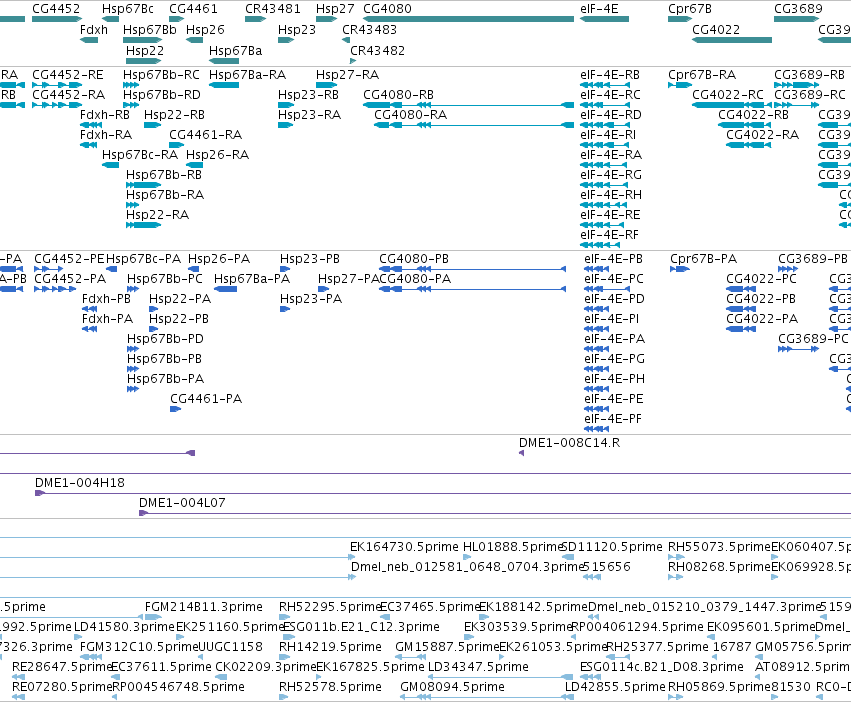Click the Hsp26 gene label

pos(205,30)
